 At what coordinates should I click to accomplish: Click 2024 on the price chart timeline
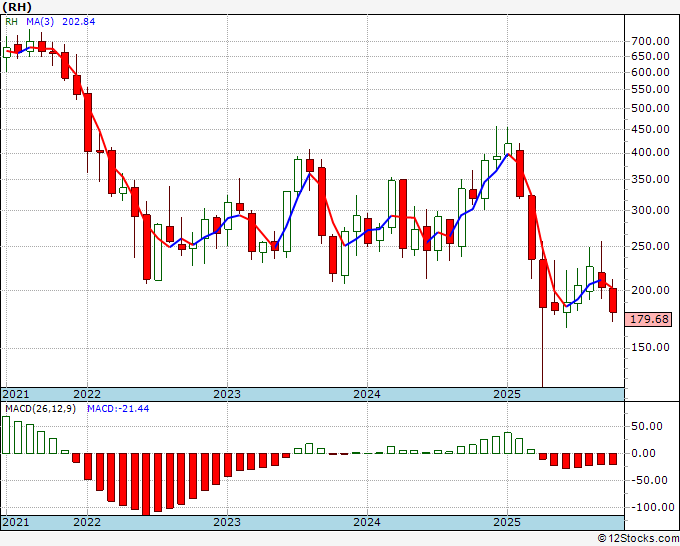[x=367, y=394]
